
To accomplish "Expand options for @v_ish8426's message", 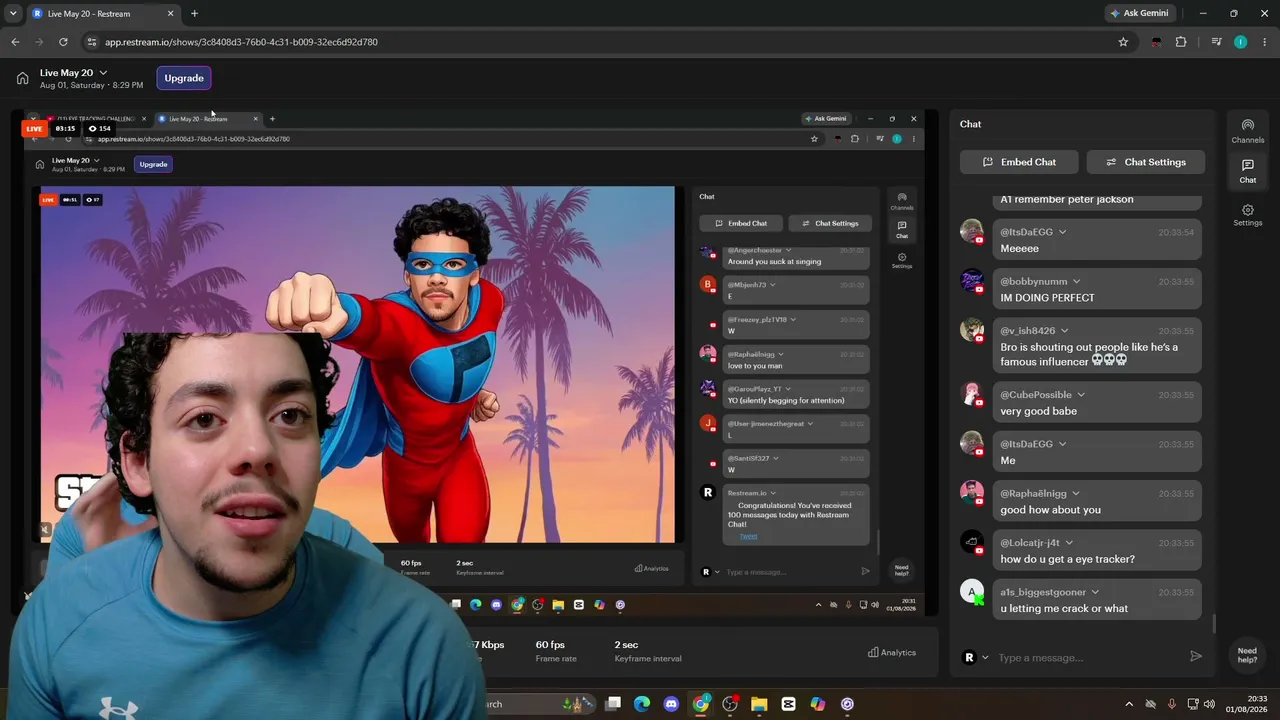I will tap(1064, 330).
